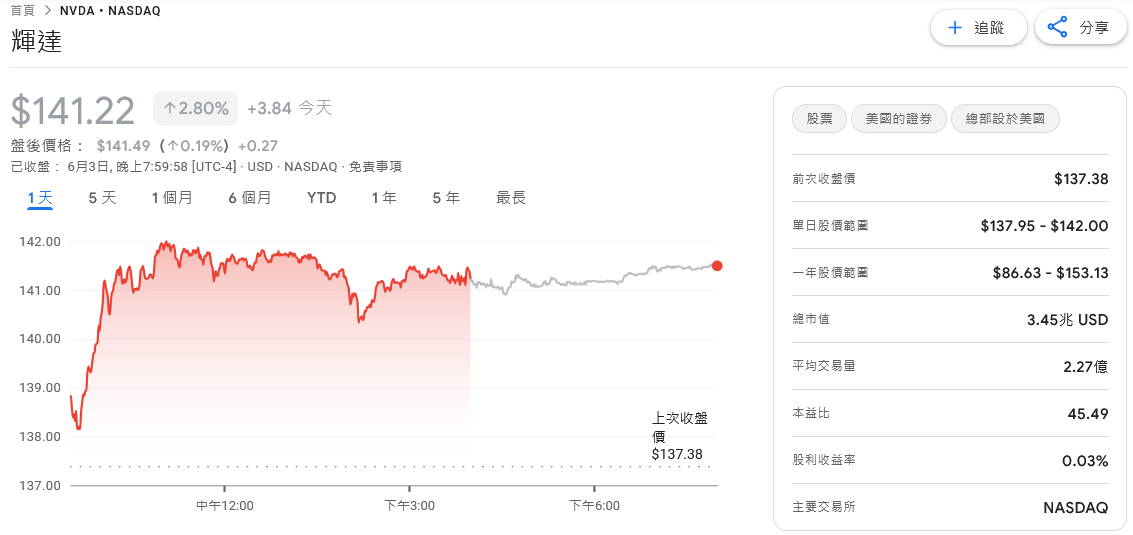Switch chart to 5 年 range
The height and width of the screenshot is (535, 1133).
(446, 198)
